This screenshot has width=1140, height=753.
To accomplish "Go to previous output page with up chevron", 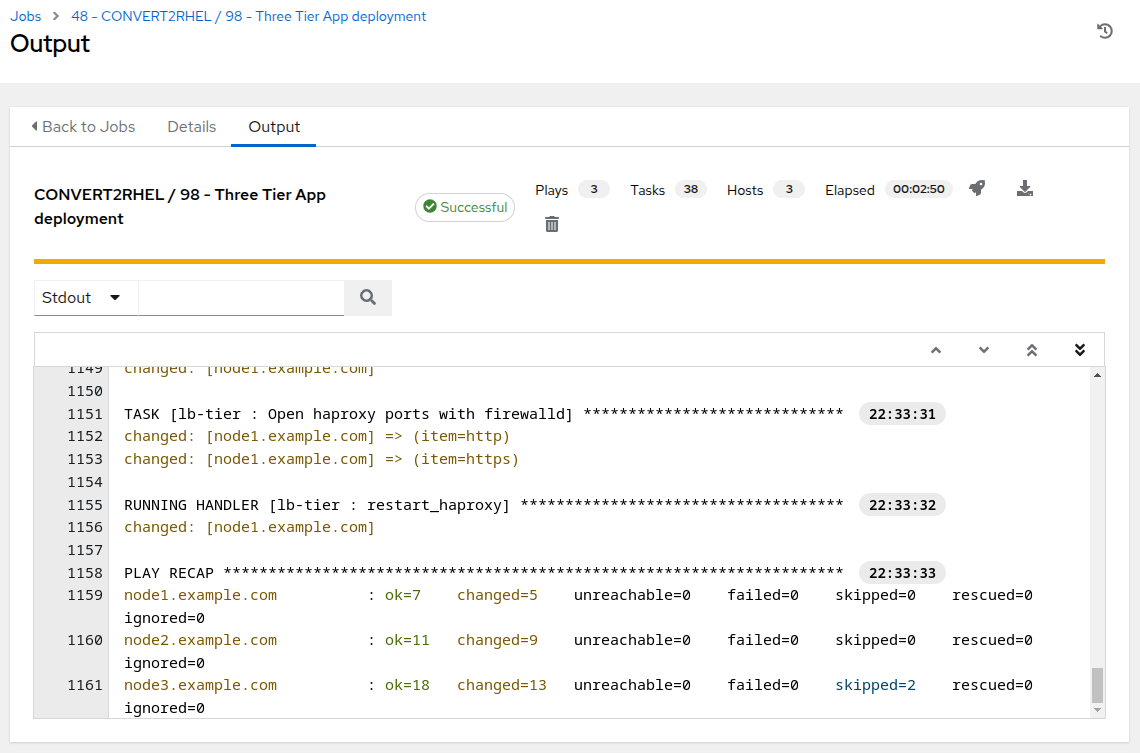I will click(936, 350).
